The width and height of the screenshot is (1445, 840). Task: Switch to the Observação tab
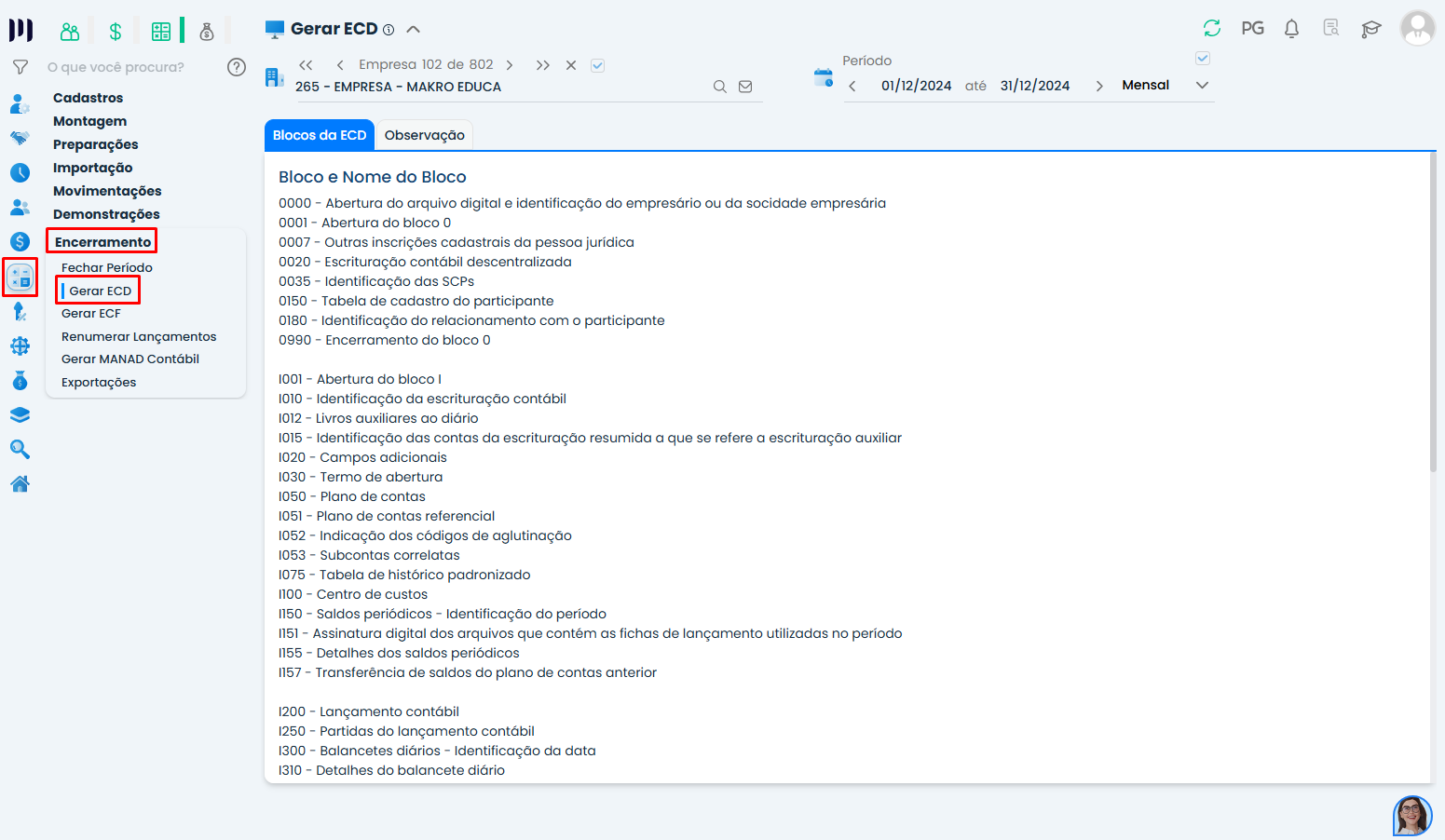[425, 135]
